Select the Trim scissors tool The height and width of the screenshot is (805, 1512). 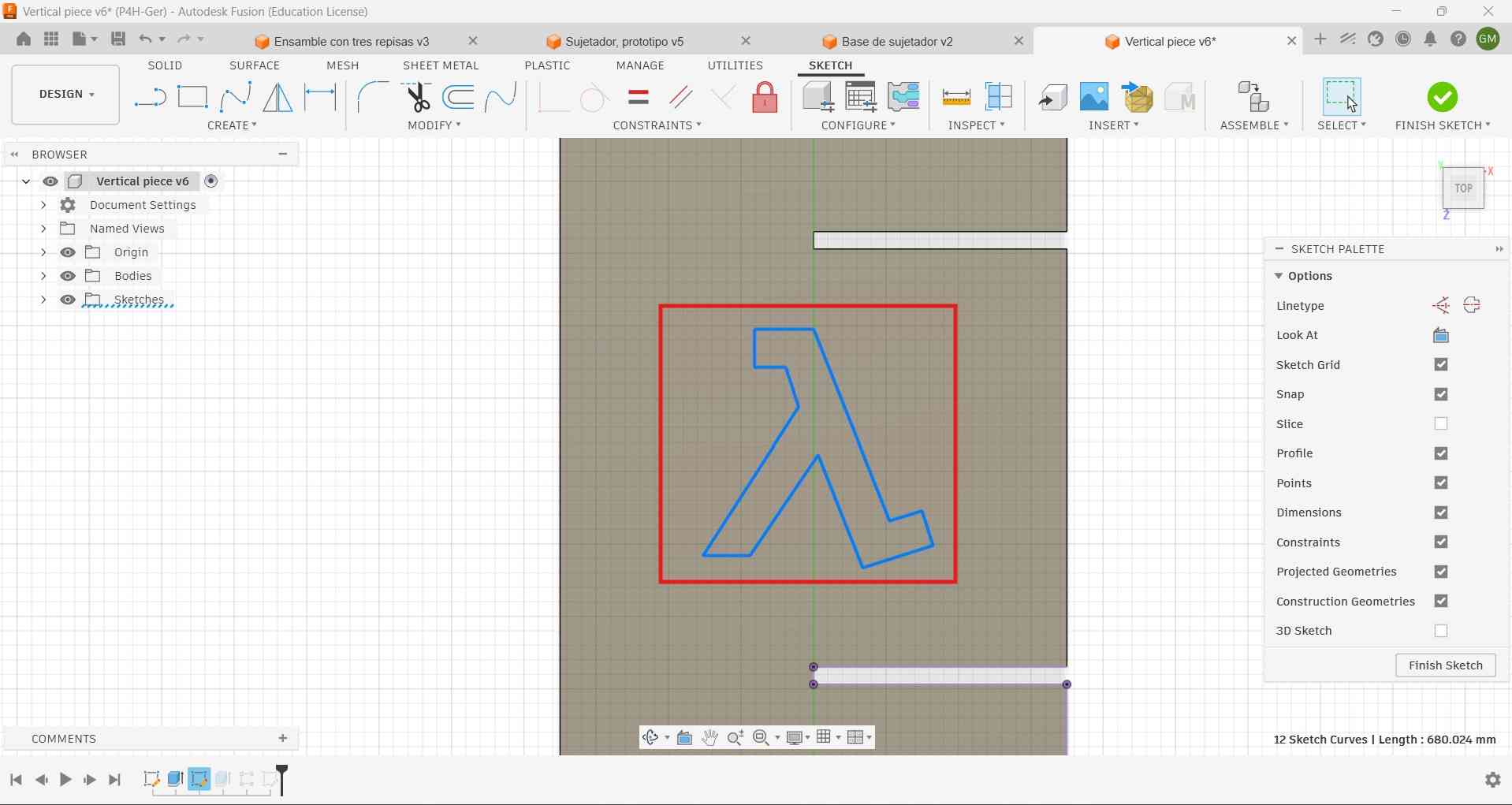[x=417, y=97]
